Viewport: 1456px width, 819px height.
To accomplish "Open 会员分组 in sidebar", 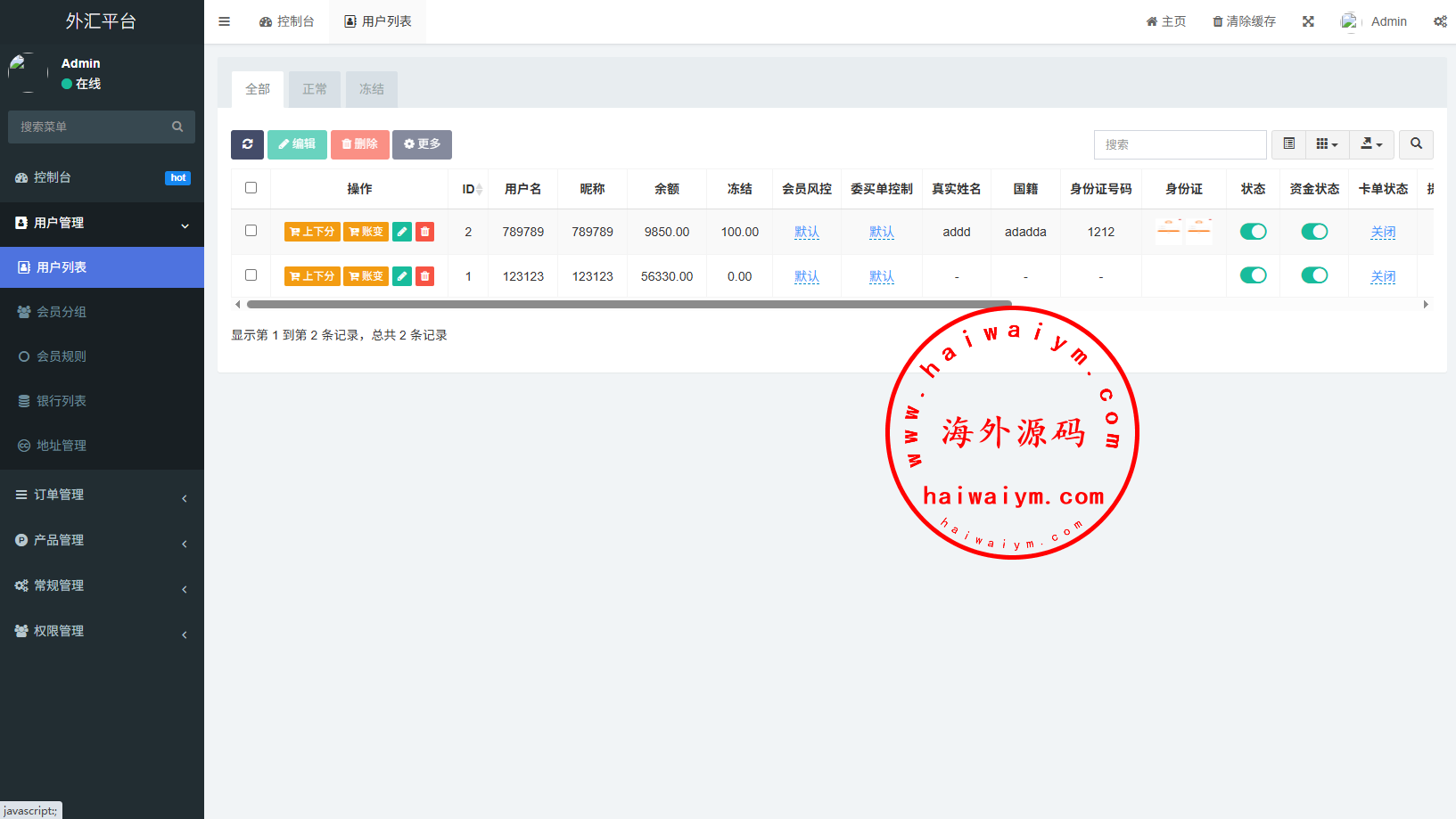I will [62, 312].
